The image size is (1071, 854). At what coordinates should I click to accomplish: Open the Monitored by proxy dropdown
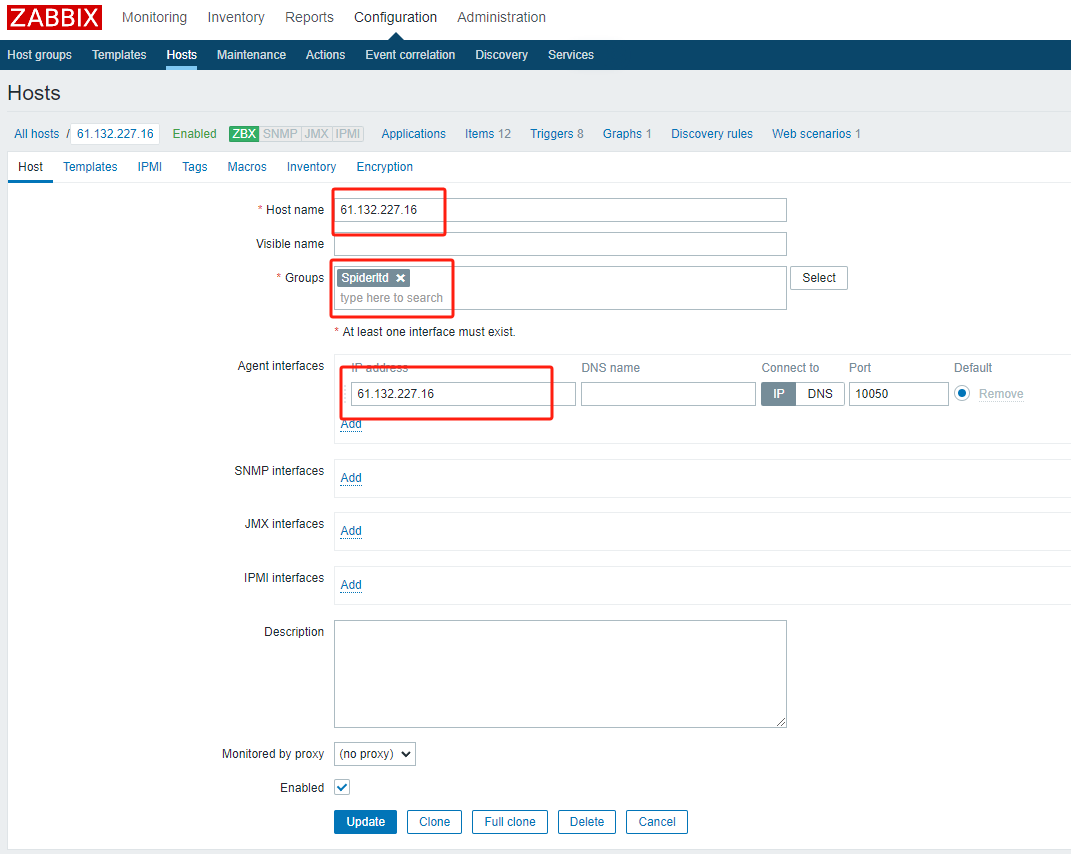tap(374, 754)
